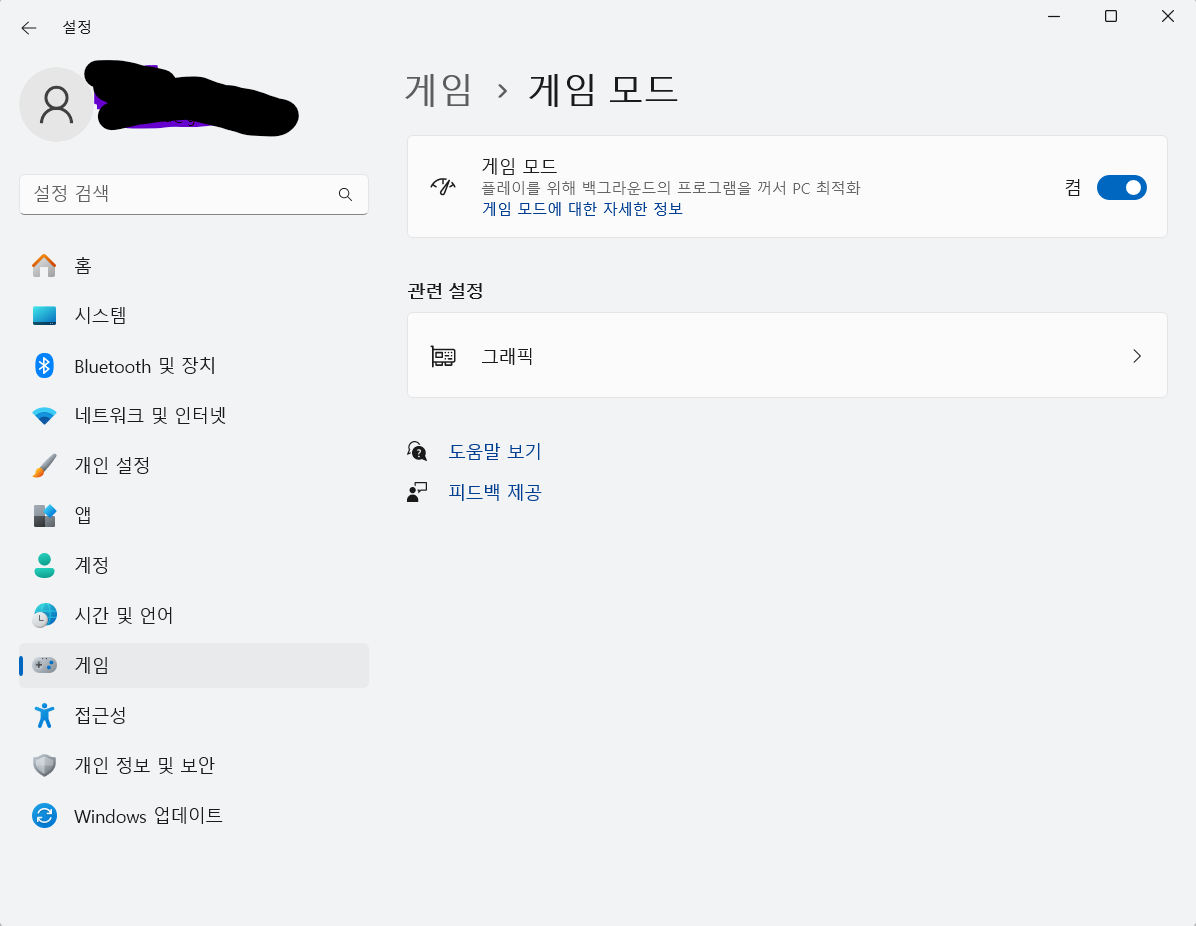The image size is (1196, 926).
Task: Click the 계정 person icon
Action: [x=44, y=565]
